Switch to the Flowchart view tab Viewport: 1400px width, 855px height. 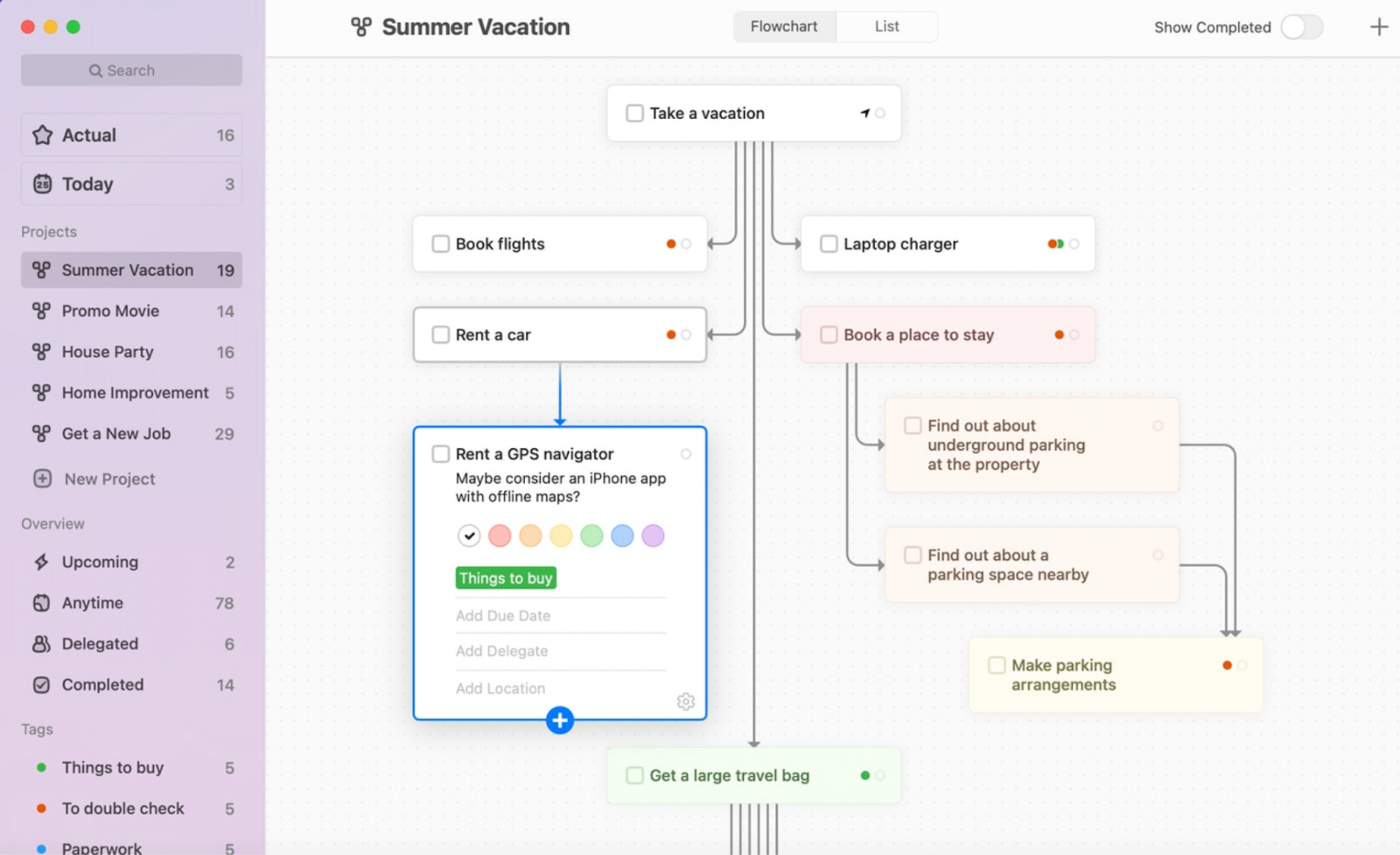click(784, 26)
